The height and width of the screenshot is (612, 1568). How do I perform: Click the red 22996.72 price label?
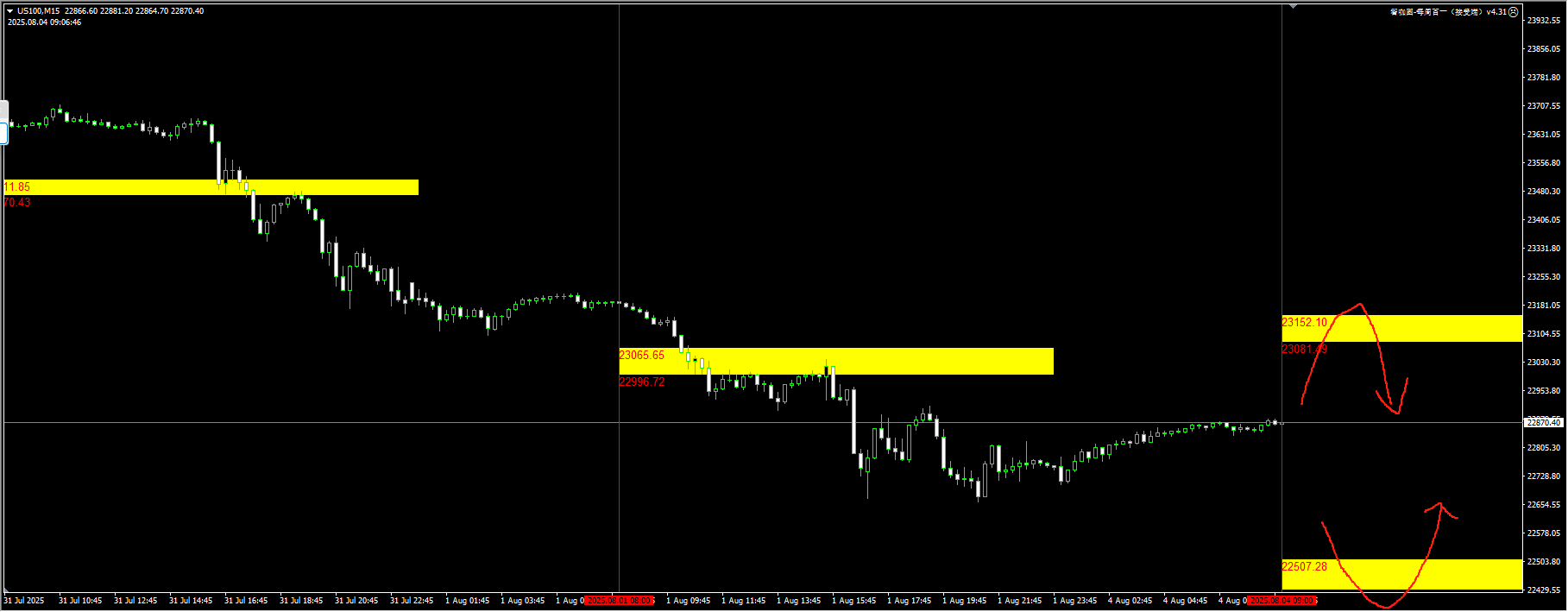[642, 382]
